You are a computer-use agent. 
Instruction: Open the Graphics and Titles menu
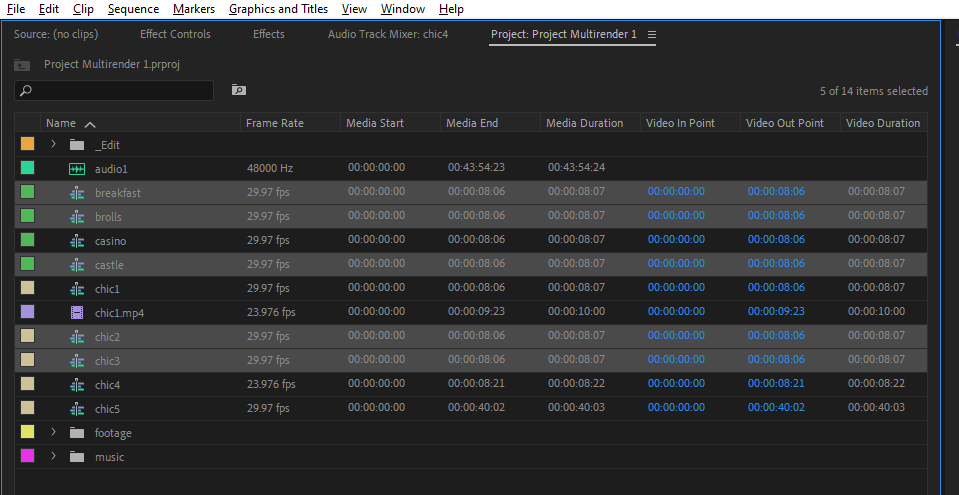coord(278,9)
